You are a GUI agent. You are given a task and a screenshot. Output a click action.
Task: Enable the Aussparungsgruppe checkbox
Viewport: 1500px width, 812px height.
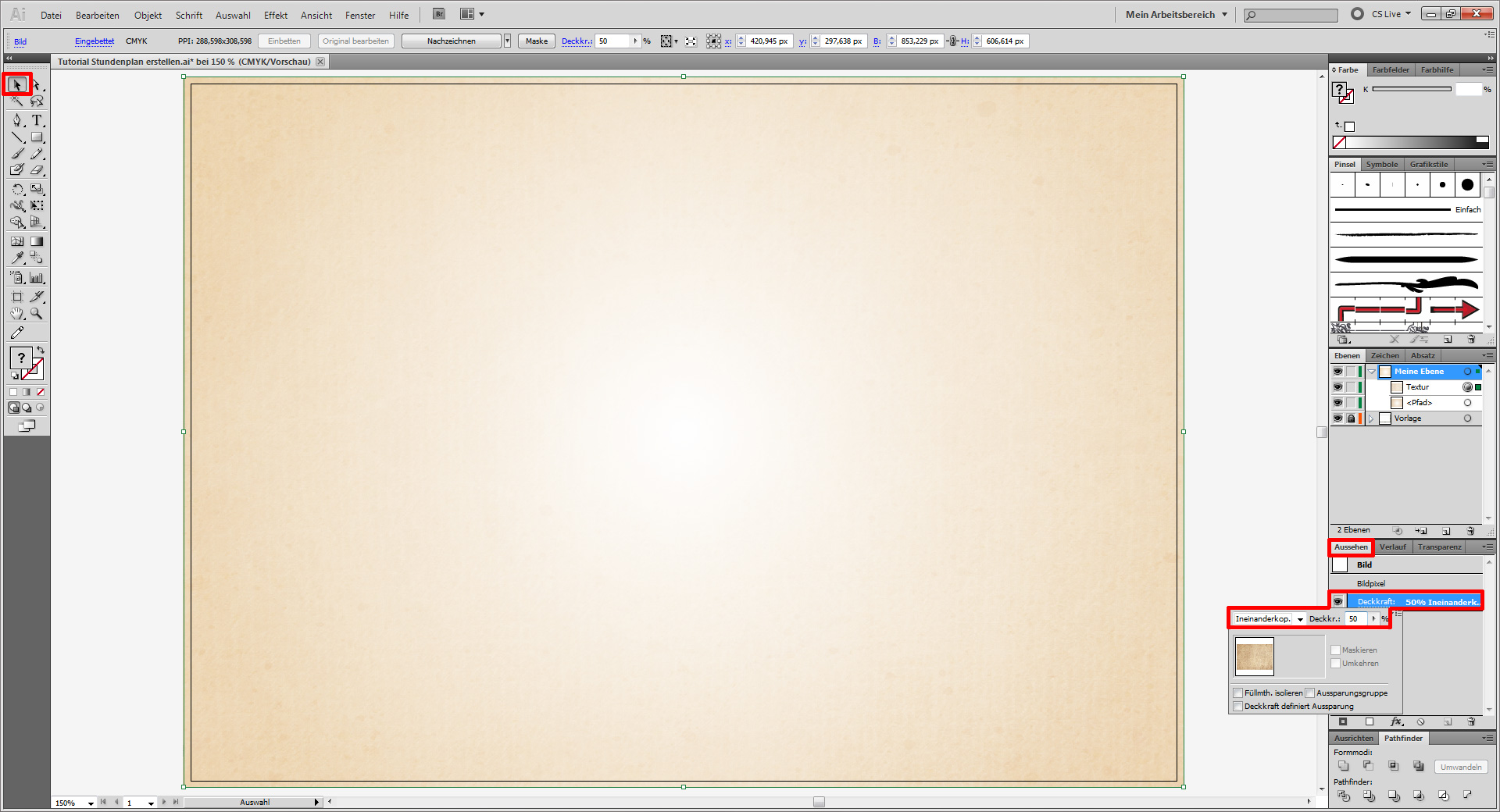coord(1310,693)
